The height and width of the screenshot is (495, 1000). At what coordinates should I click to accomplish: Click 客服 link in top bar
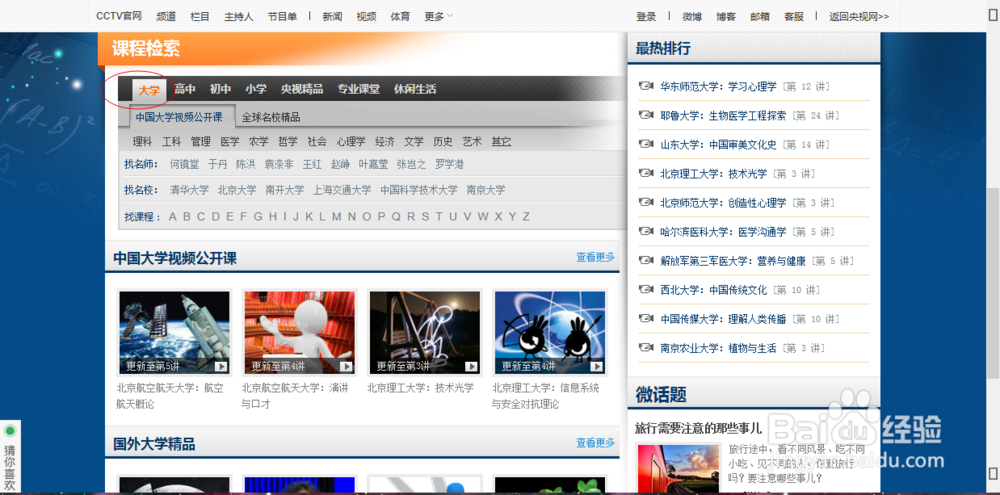[x=794, y=17]
